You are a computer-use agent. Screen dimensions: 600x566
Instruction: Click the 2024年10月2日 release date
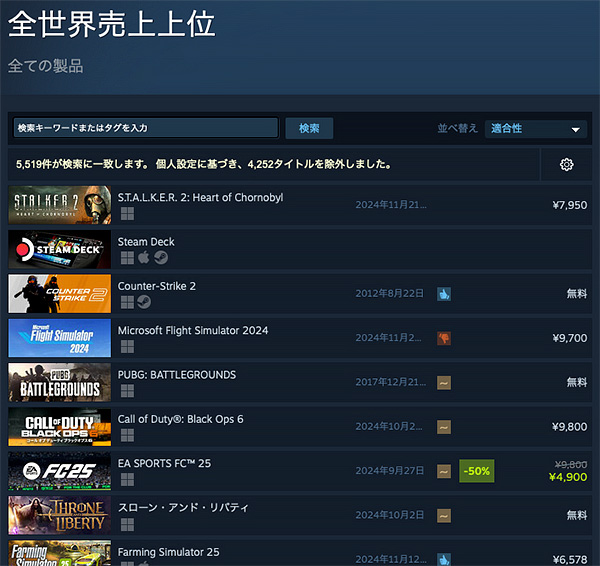pos(390,515)
